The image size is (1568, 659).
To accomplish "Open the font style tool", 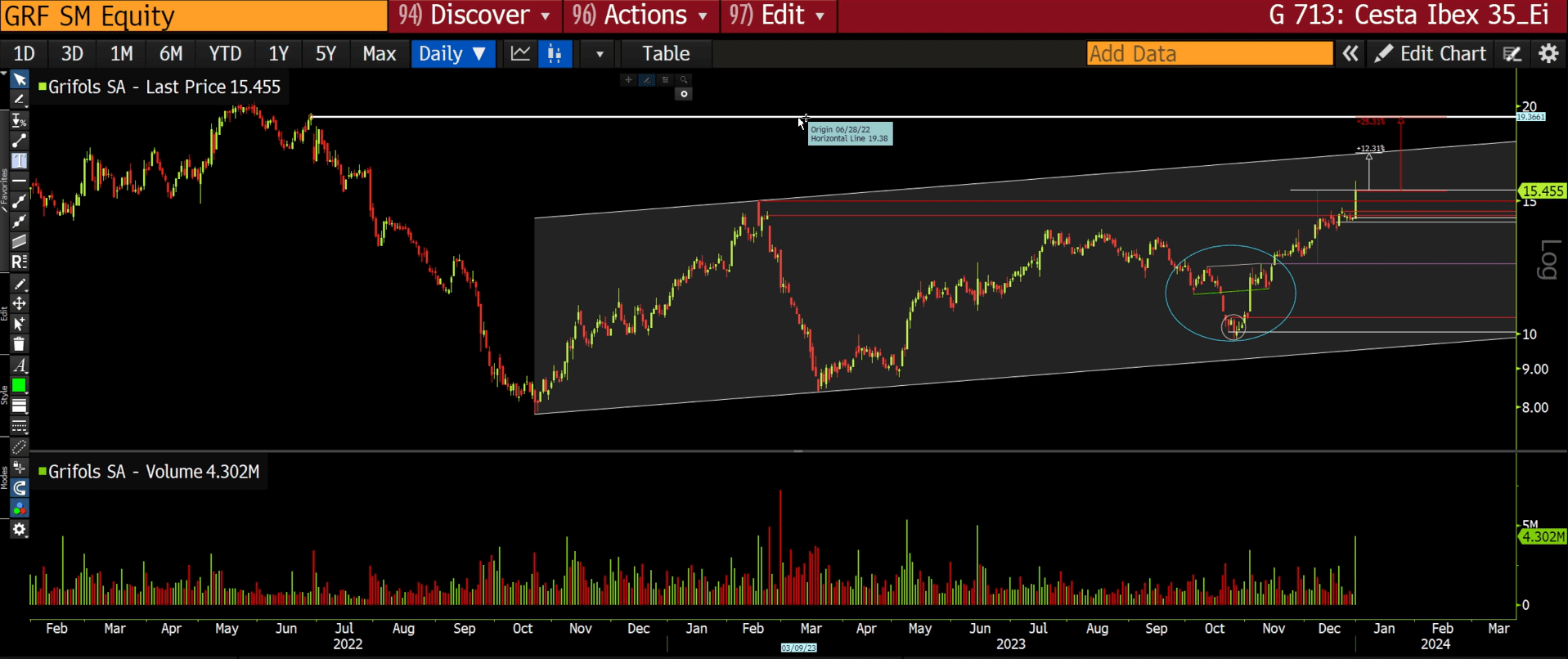I will [19, 365].
